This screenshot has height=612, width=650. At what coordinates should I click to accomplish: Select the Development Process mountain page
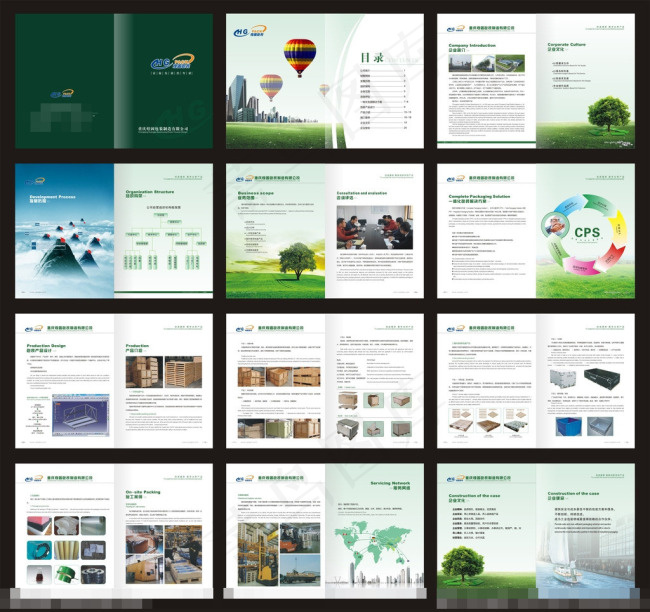point(64,231)
